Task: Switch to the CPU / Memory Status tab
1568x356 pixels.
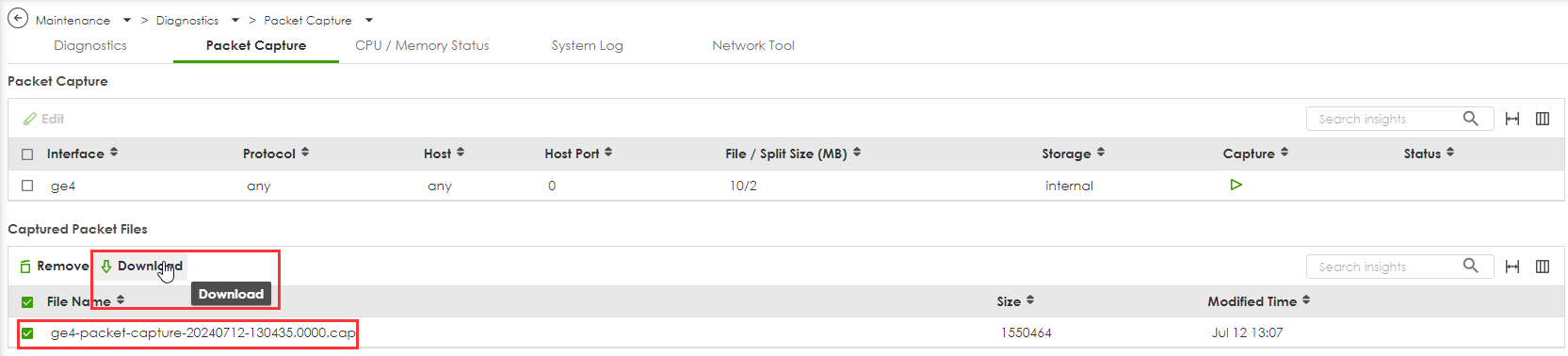Action: coord(422,45)
